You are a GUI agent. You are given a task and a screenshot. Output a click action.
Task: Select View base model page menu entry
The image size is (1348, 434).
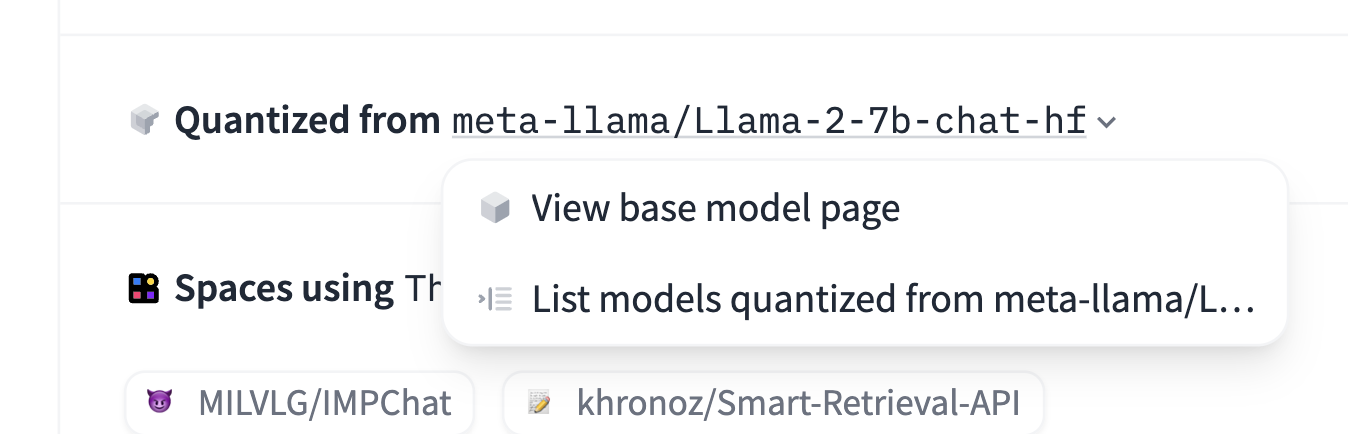click(x=715, y=209)
